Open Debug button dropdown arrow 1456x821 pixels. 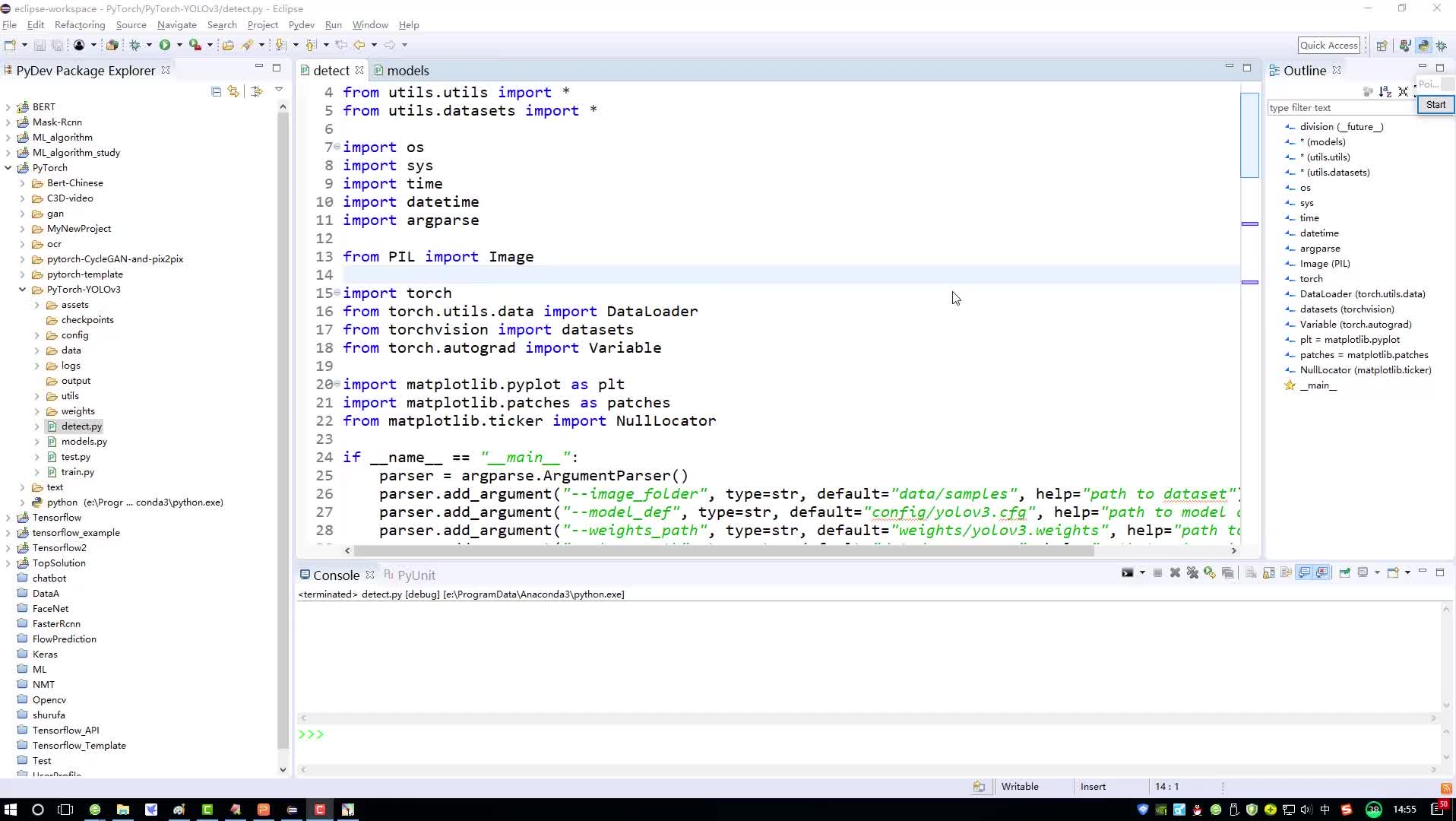149,45
